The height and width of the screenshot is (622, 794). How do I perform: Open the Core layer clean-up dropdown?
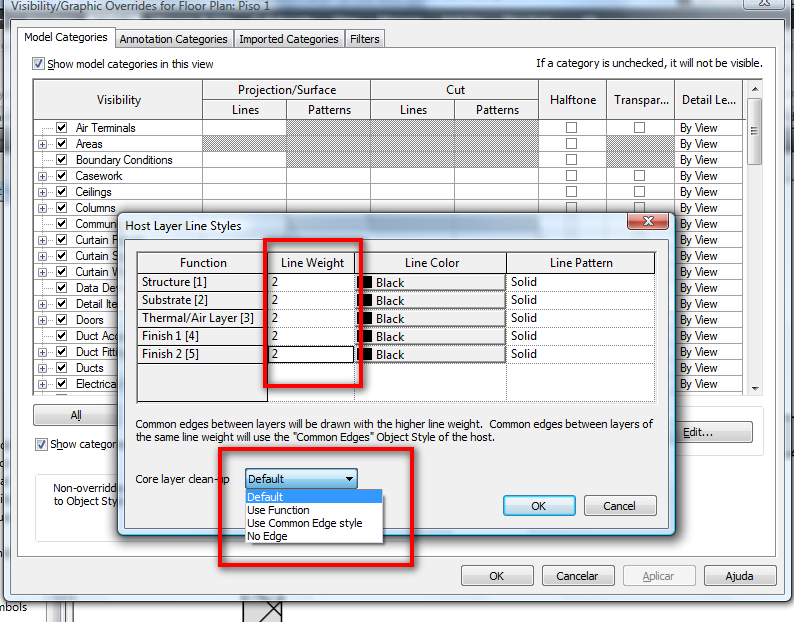pyautogui.click(x=301, y=479)
